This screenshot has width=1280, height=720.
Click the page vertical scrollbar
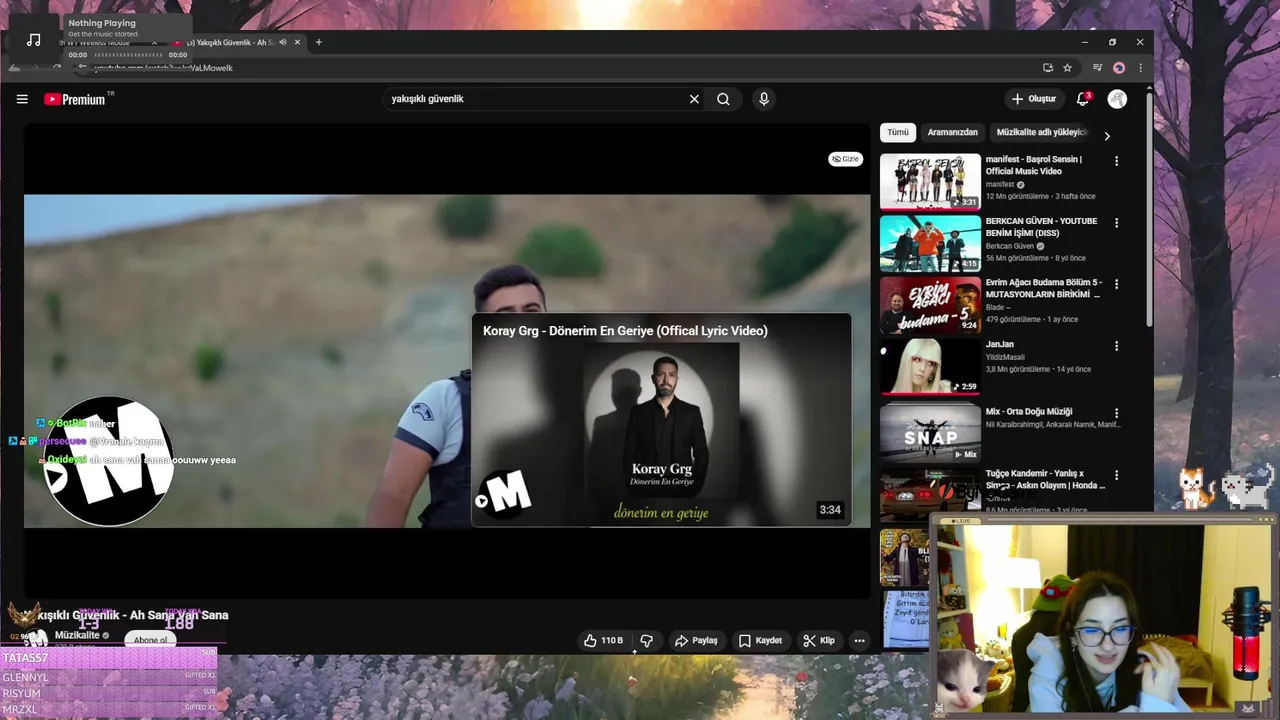pos(1148,210)
